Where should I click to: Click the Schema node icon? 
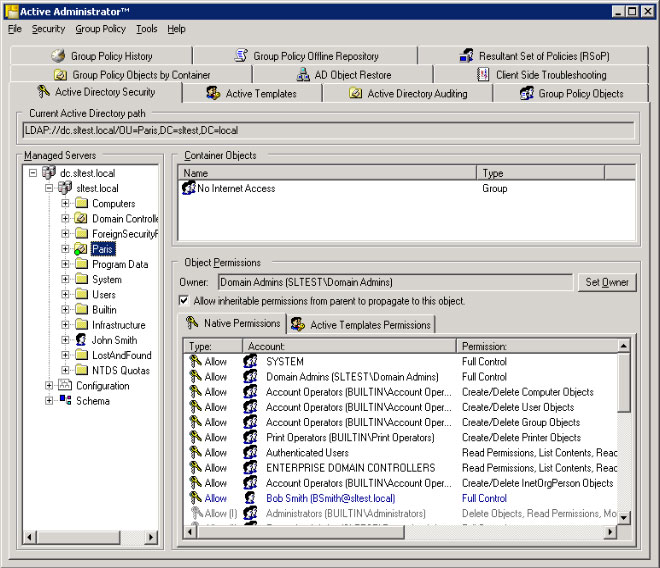(x=65, y=400)
